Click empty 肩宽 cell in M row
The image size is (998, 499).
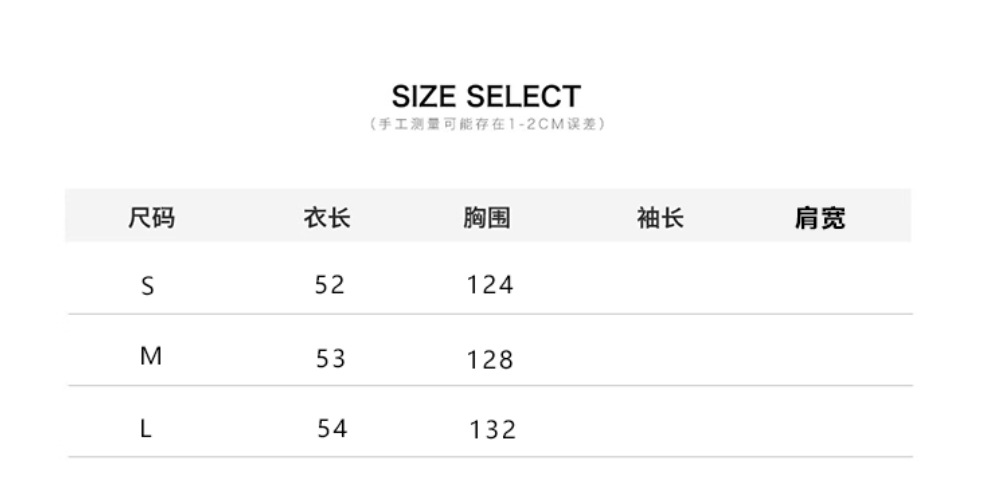(820, 357)
